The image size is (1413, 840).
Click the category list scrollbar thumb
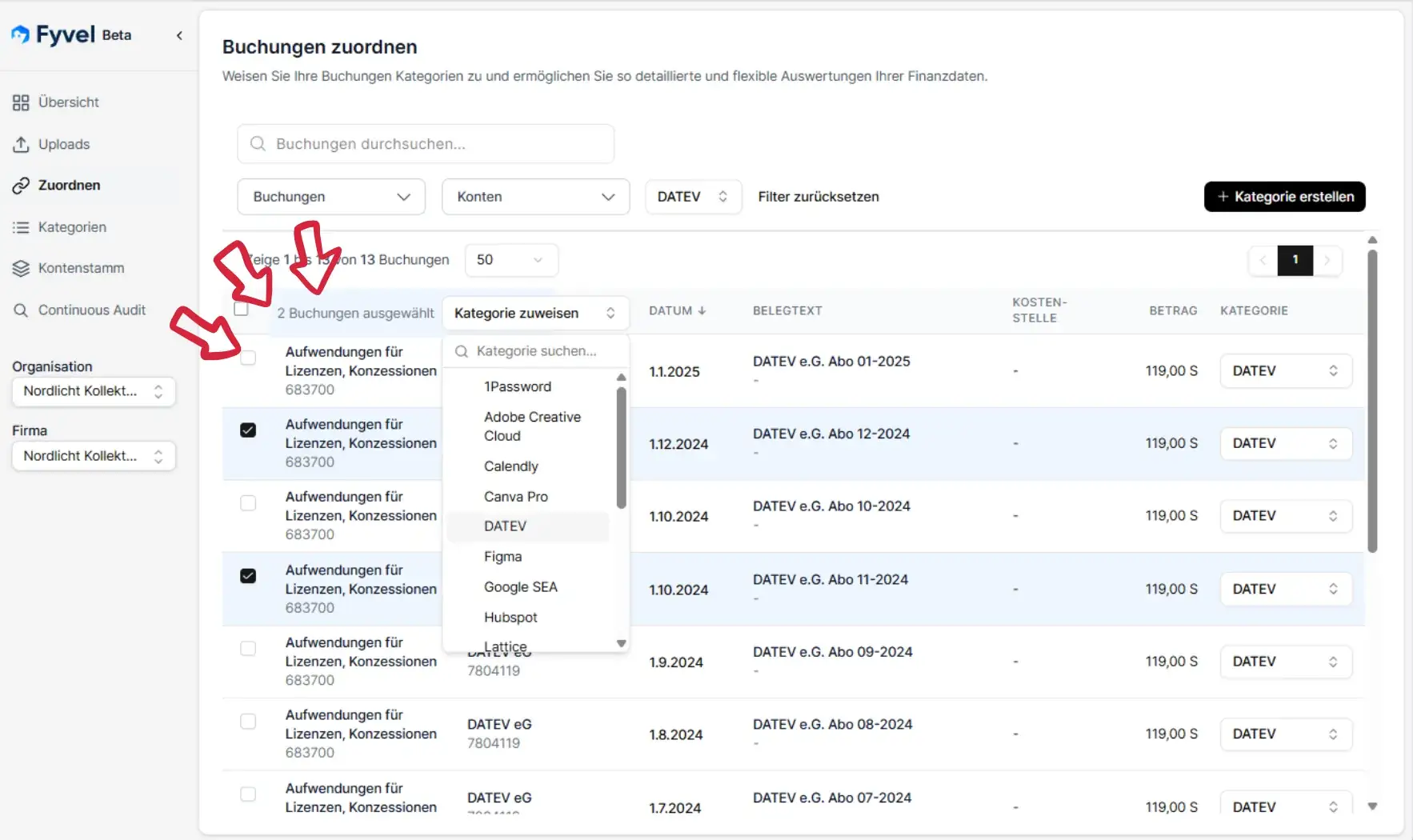click(621, 448)
